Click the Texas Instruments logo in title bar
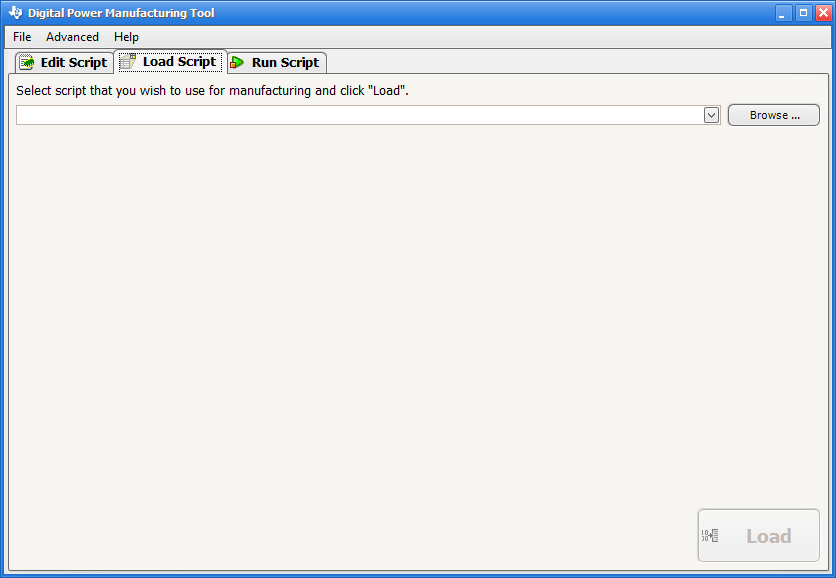Viewport: 836px width, 578px height. pyautogui.click(x=15, y=13)
